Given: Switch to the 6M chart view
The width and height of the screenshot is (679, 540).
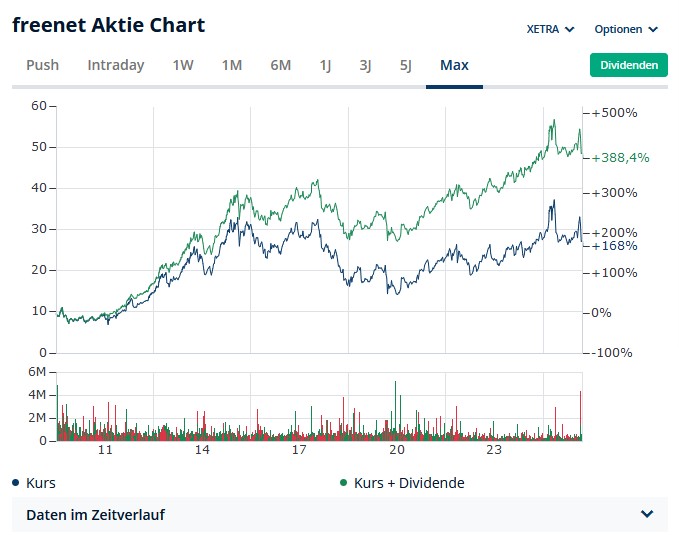Looking at the screenshot, I should 280,65.
